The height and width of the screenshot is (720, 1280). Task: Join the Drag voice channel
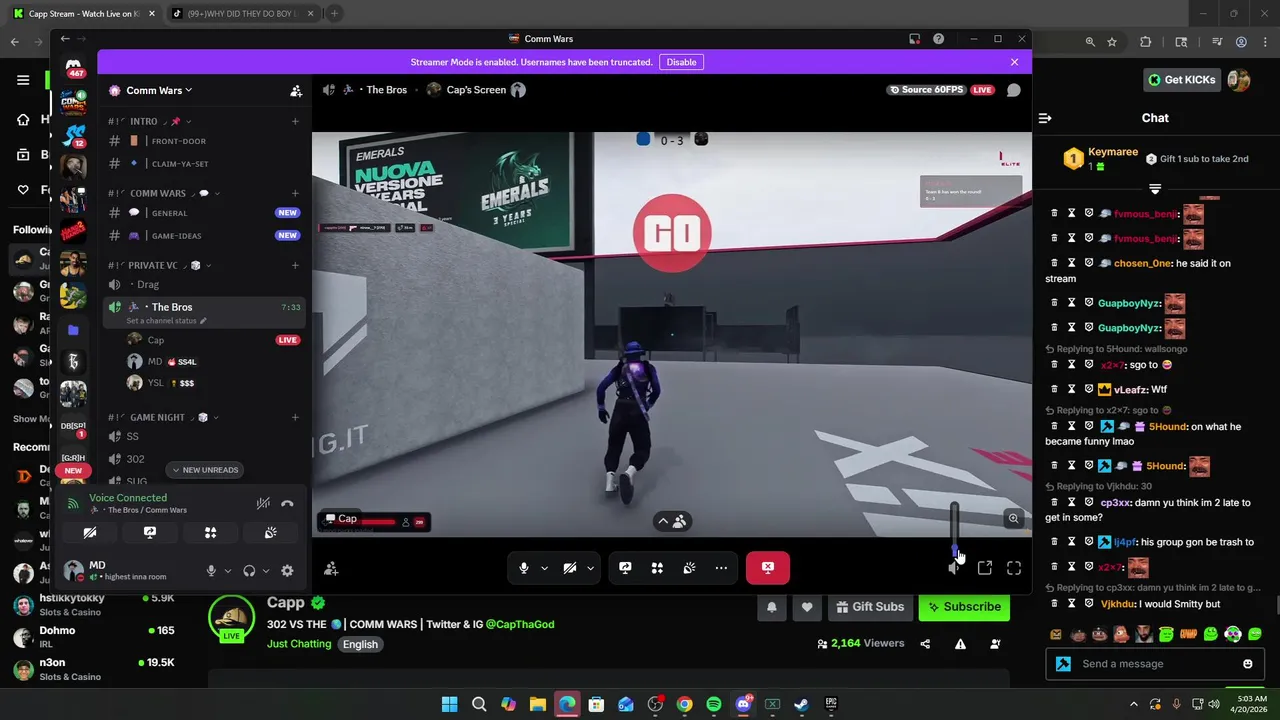tap(205, 284)
